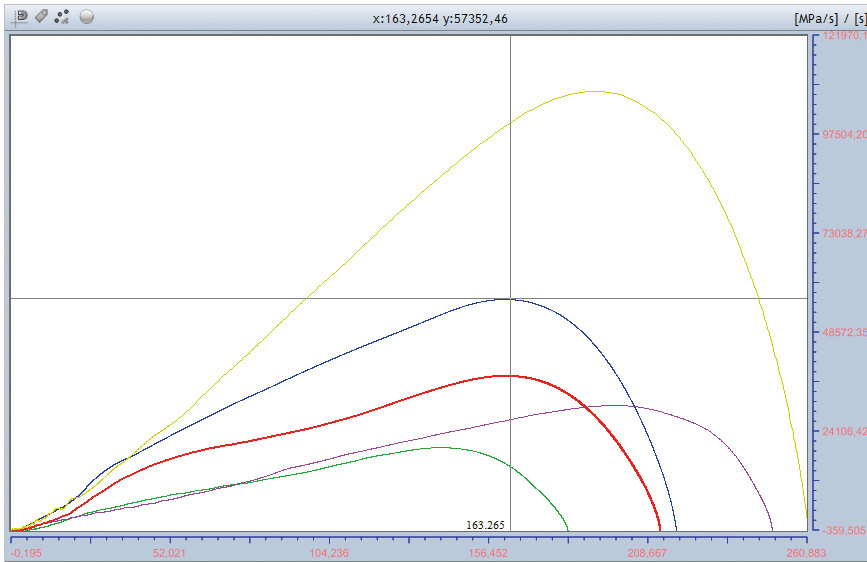This screenshot has width=867, height=562.
Task: Click the 163.265 cursor marker label
Action: point(485,525)
